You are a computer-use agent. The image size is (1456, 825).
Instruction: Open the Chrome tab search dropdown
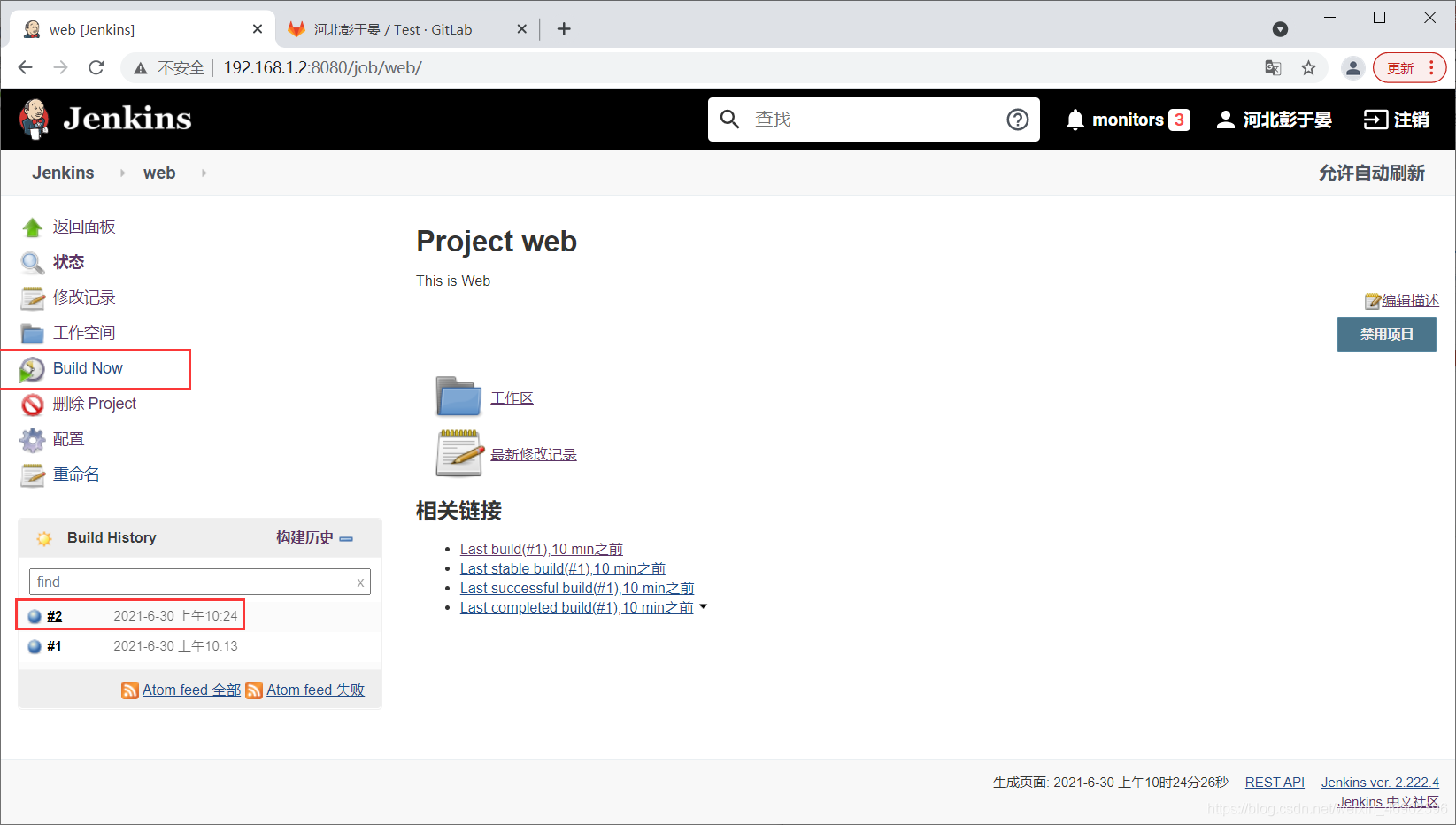[x=1280, y=29]
